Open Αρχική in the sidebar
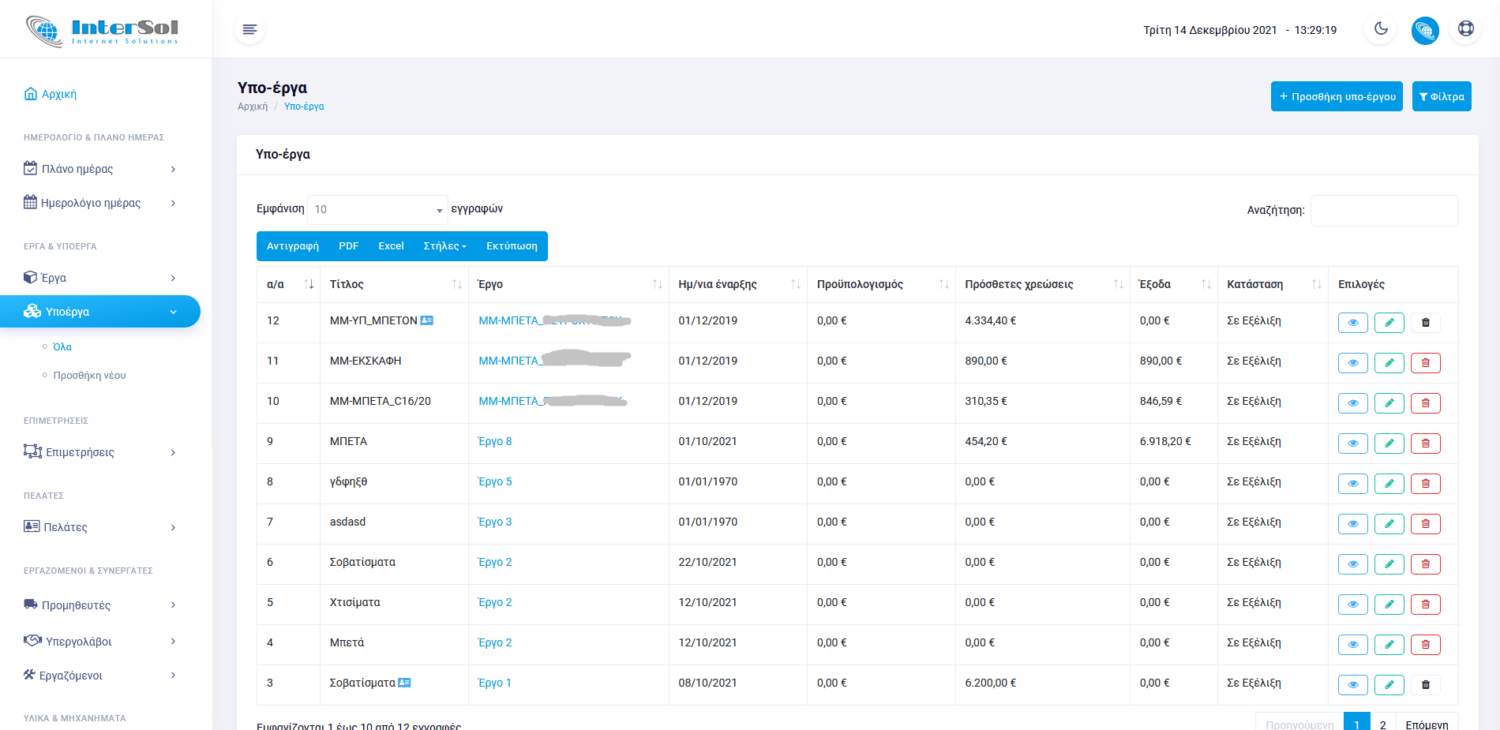This screenshot has height=730, width=1500. [x=59, y=94]
